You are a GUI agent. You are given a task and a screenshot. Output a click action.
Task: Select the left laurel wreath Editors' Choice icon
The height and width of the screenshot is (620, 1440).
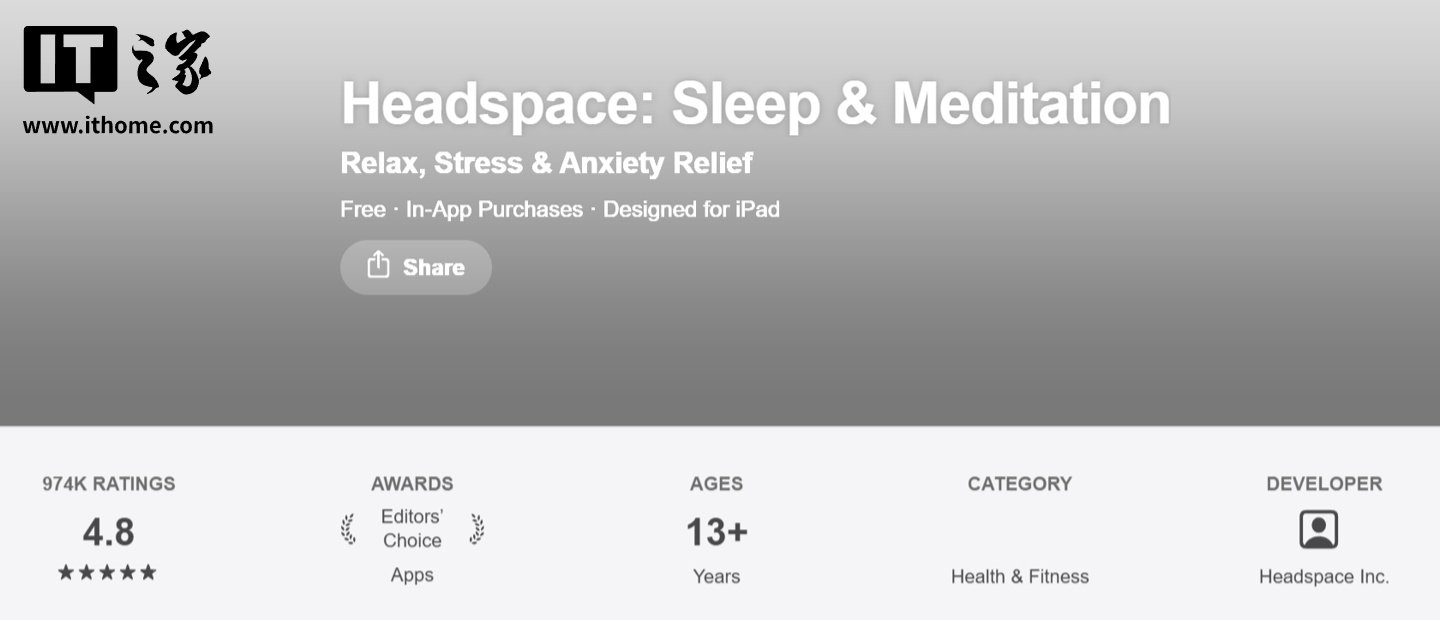coord(349,529)
